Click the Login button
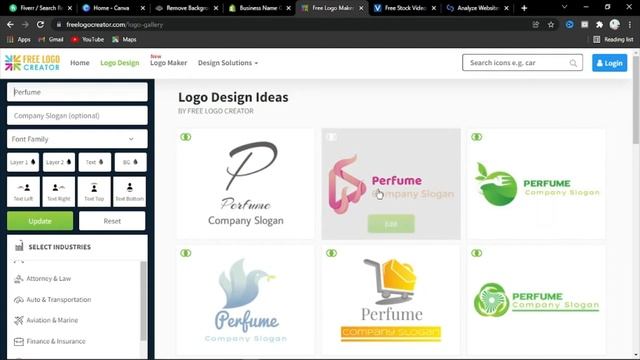Screen dimensions: 640x360 609,63
